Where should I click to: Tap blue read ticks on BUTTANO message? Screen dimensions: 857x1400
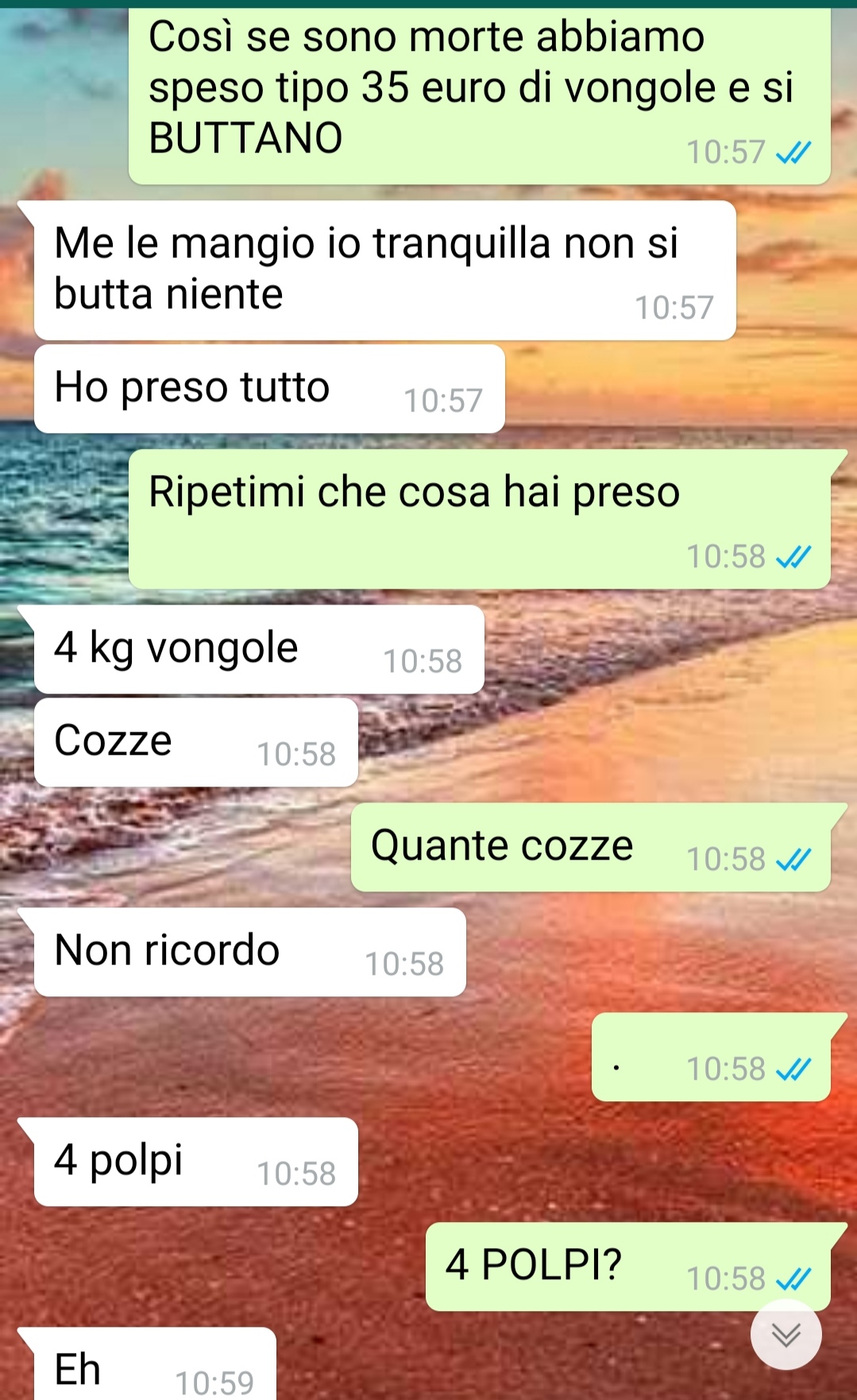pos(793,152)
